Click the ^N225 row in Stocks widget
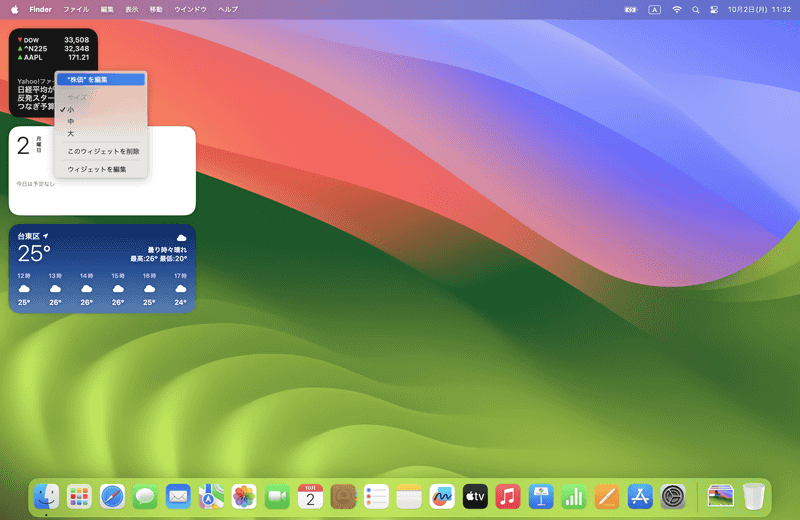Screen dimensions: 800x520 click(53, 48)
